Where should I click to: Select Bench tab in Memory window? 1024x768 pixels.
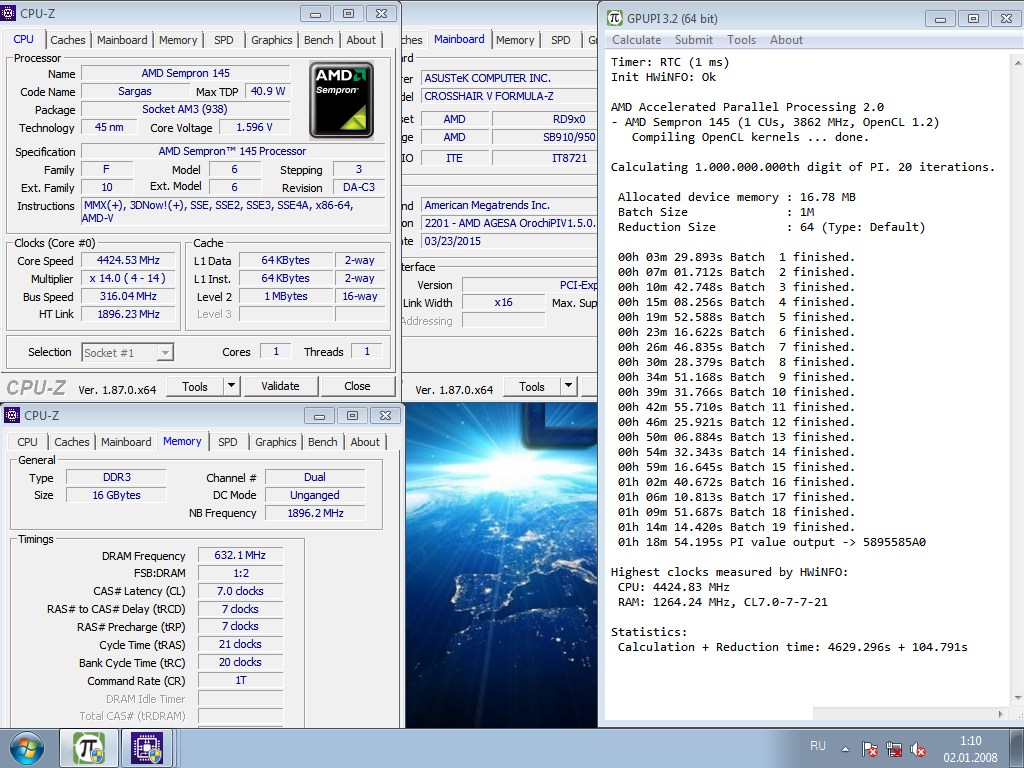point(323,442)
